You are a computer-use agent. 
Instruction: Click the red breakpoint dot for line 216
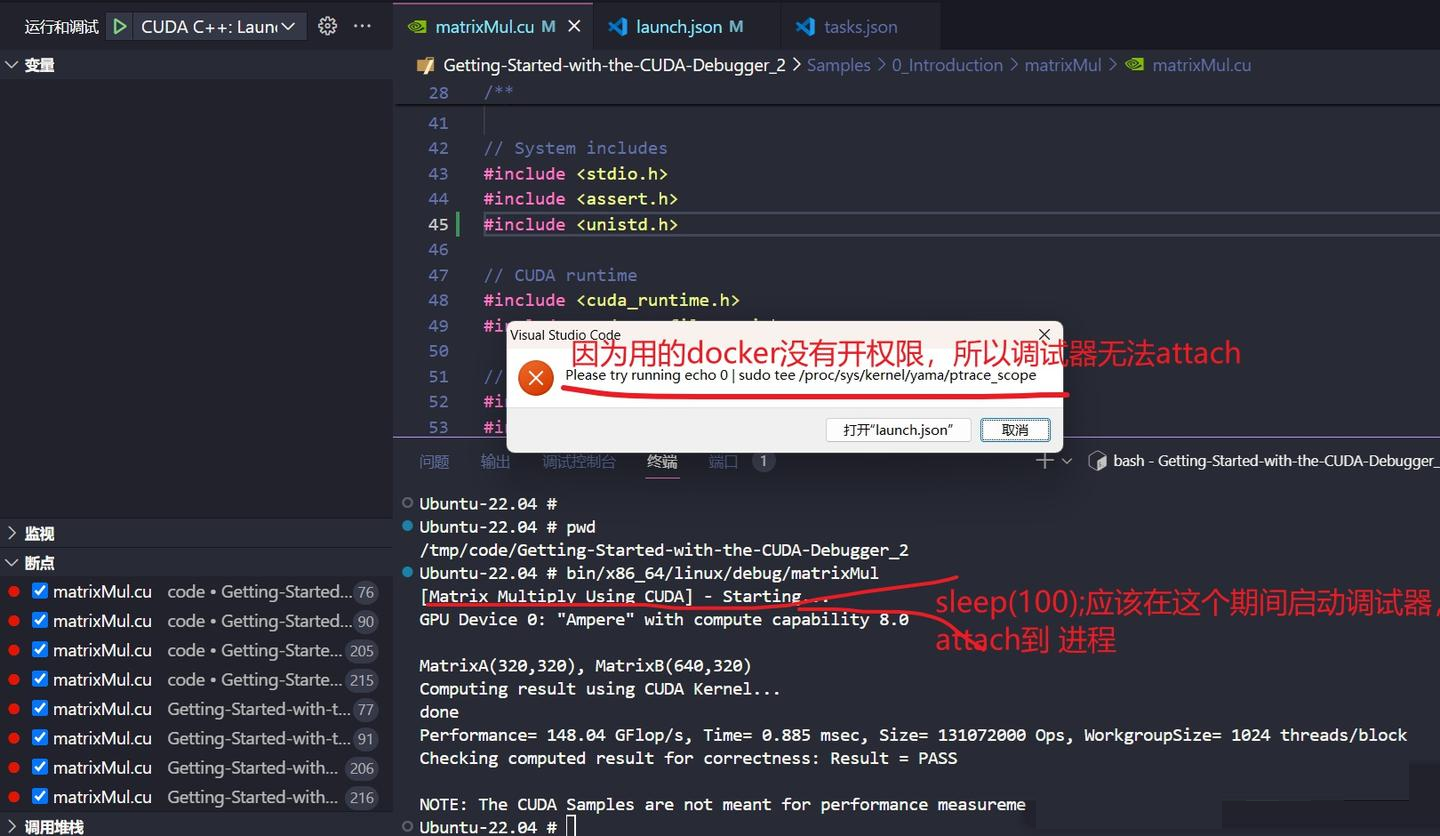coord(14,797)
